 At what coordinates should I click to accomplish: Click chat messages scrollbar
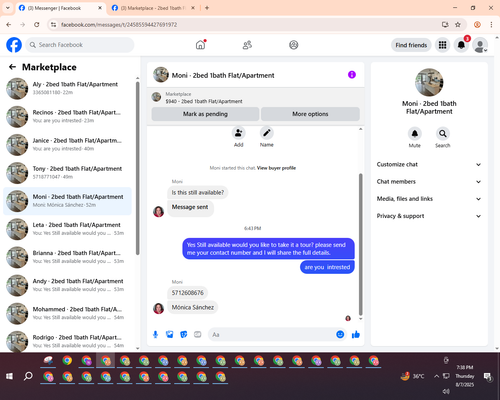tap(360, 244)
